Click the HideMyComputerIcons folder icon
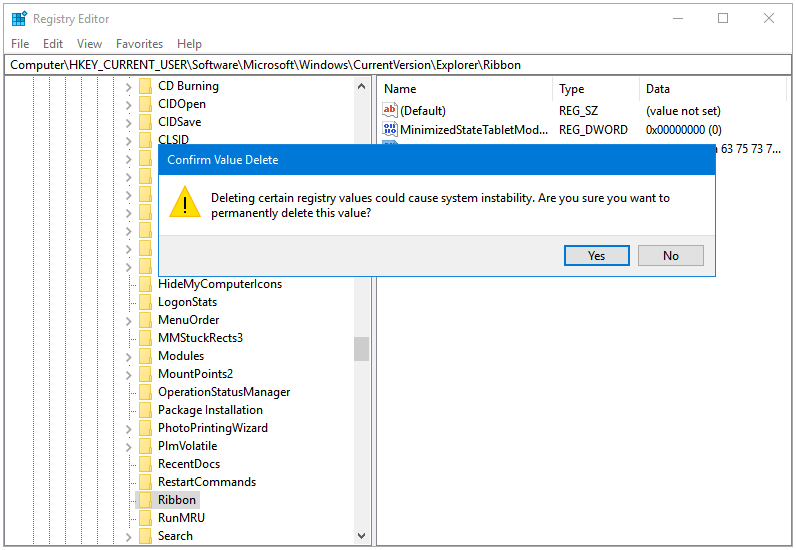 pyautogui.click(x=145, y=284)
